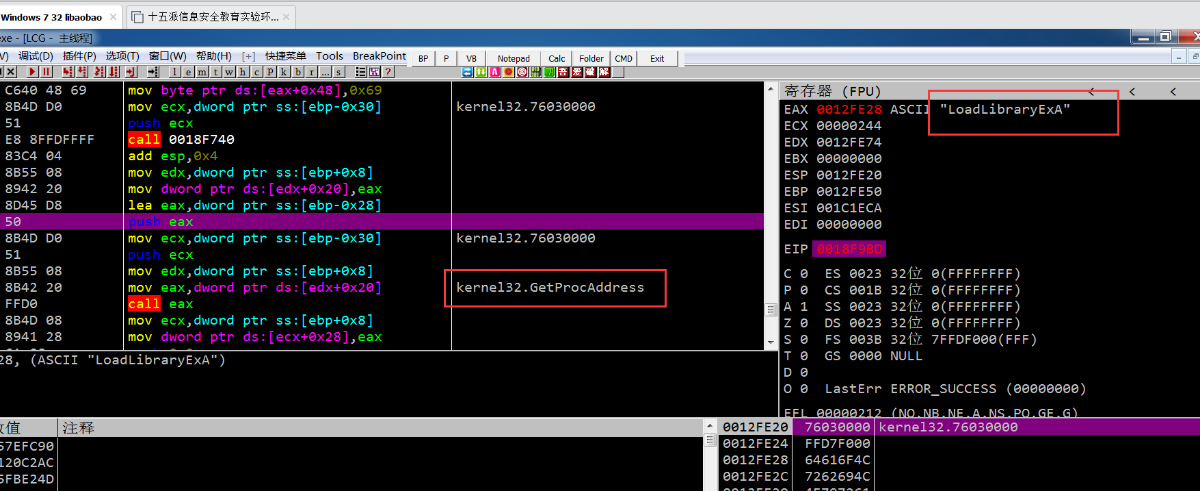Click the Step Into toolbar icon
The height and width of the screenshot is (491, 1200).
click(68, 72)
